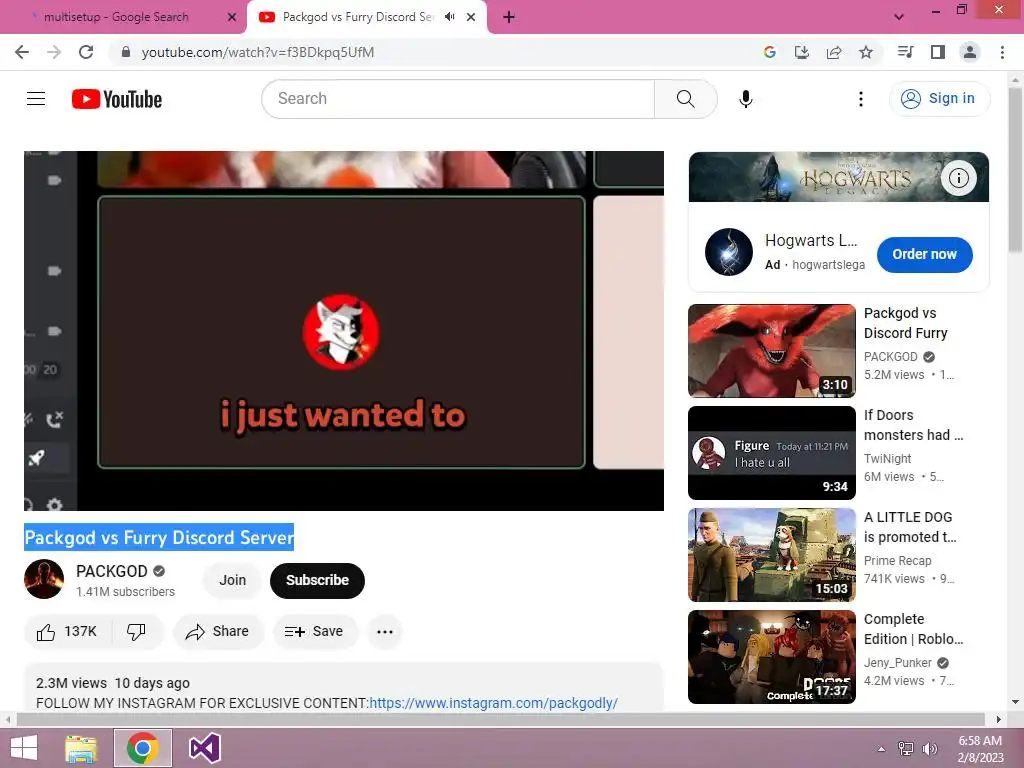The height and width of the screenshot is (768, 1024).
Task: Open media control icon in toolbar
Action: click(905, 52)
